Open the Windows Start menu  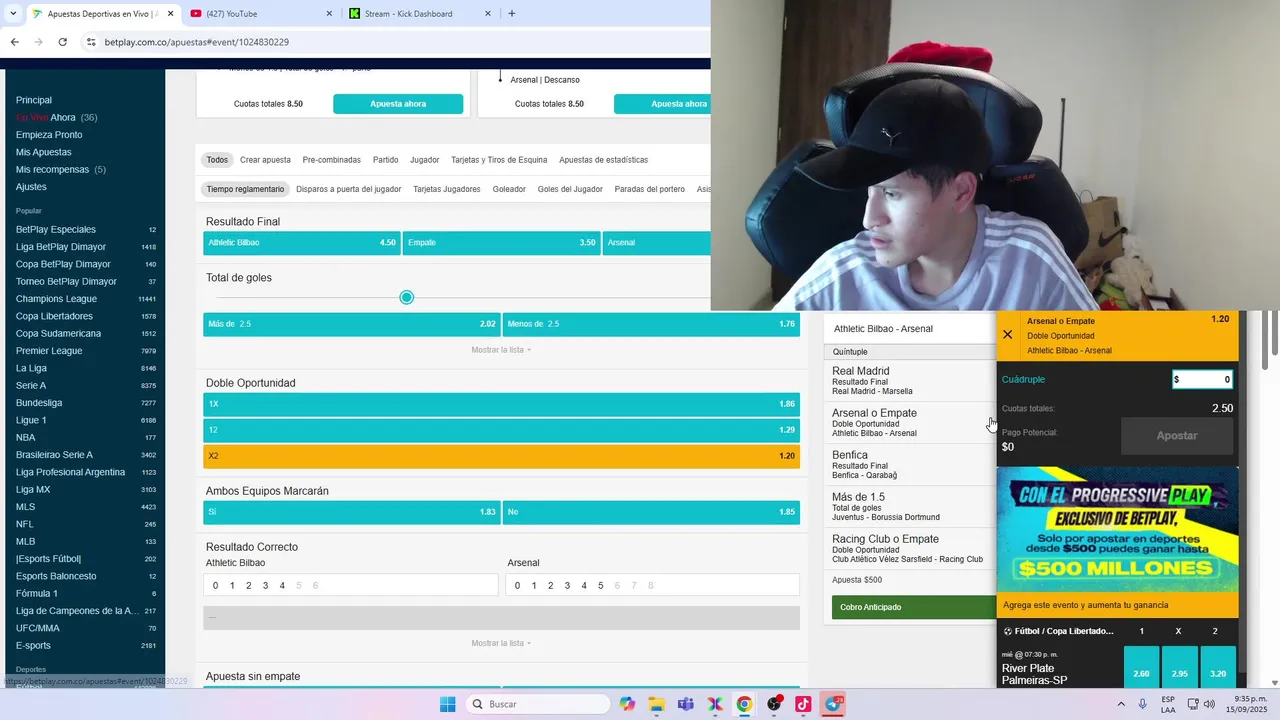(447, 704)
